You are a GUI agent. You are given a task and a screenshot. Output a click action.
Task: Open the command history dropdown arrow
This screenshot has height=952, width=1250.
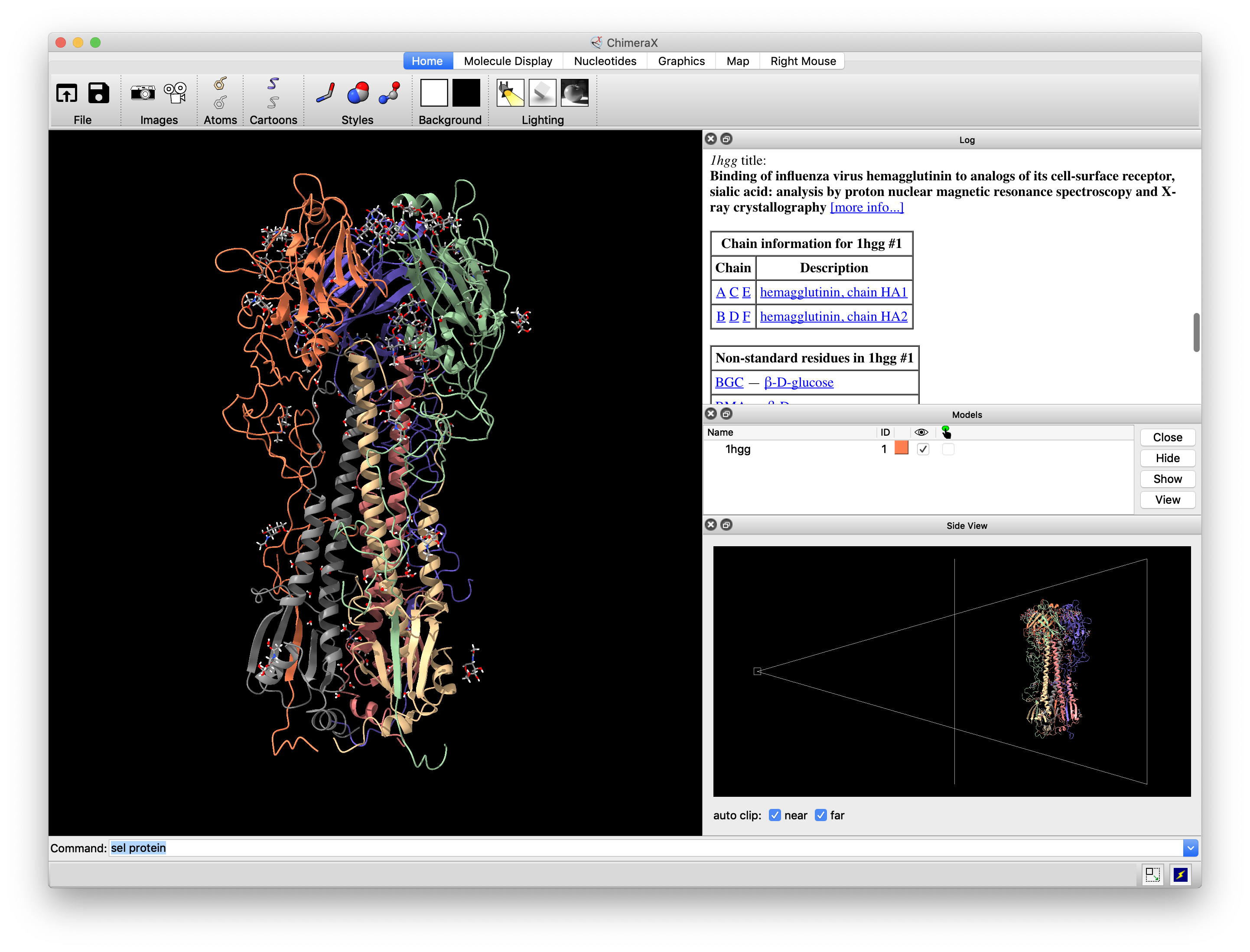coord(1190,848)
